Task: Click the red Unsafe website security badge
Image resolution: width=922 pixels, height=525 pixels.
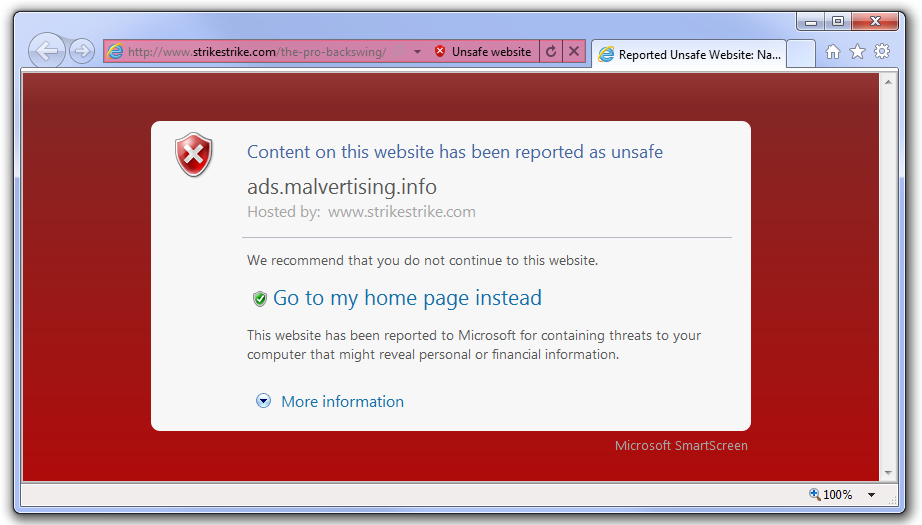Action: (x=483, y=52)
